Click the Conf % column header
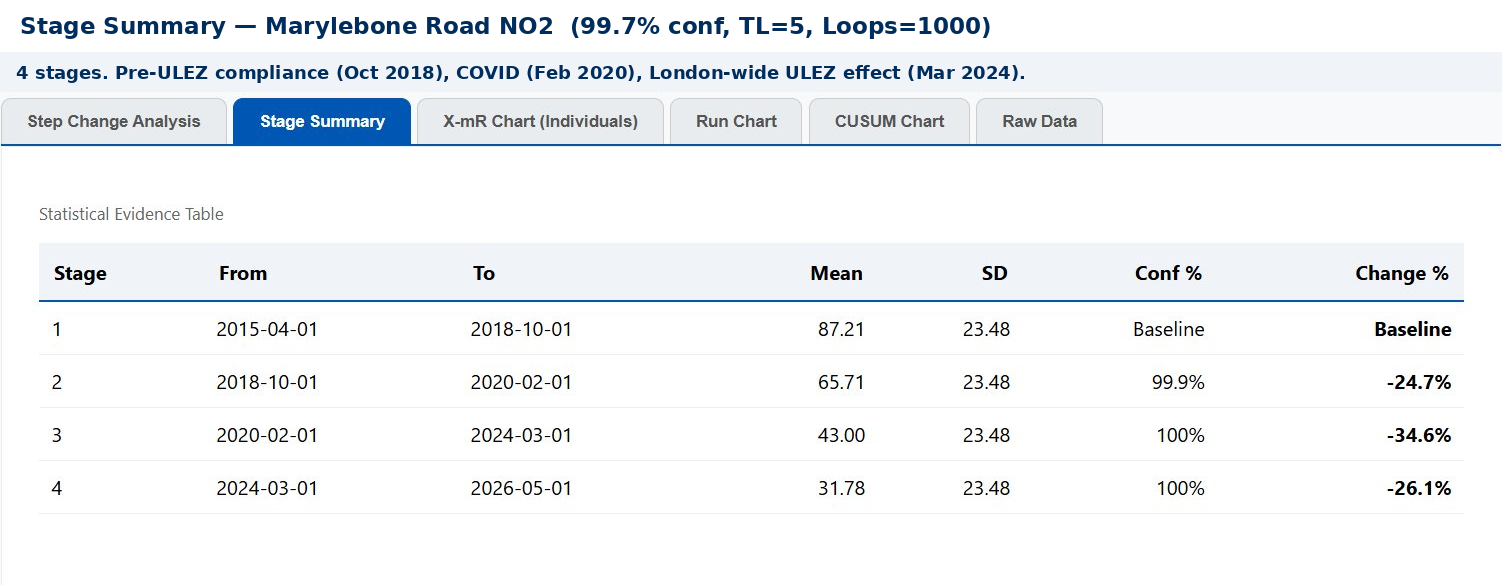Viewport: 1502px width, 585px height. click(1168, 273)
